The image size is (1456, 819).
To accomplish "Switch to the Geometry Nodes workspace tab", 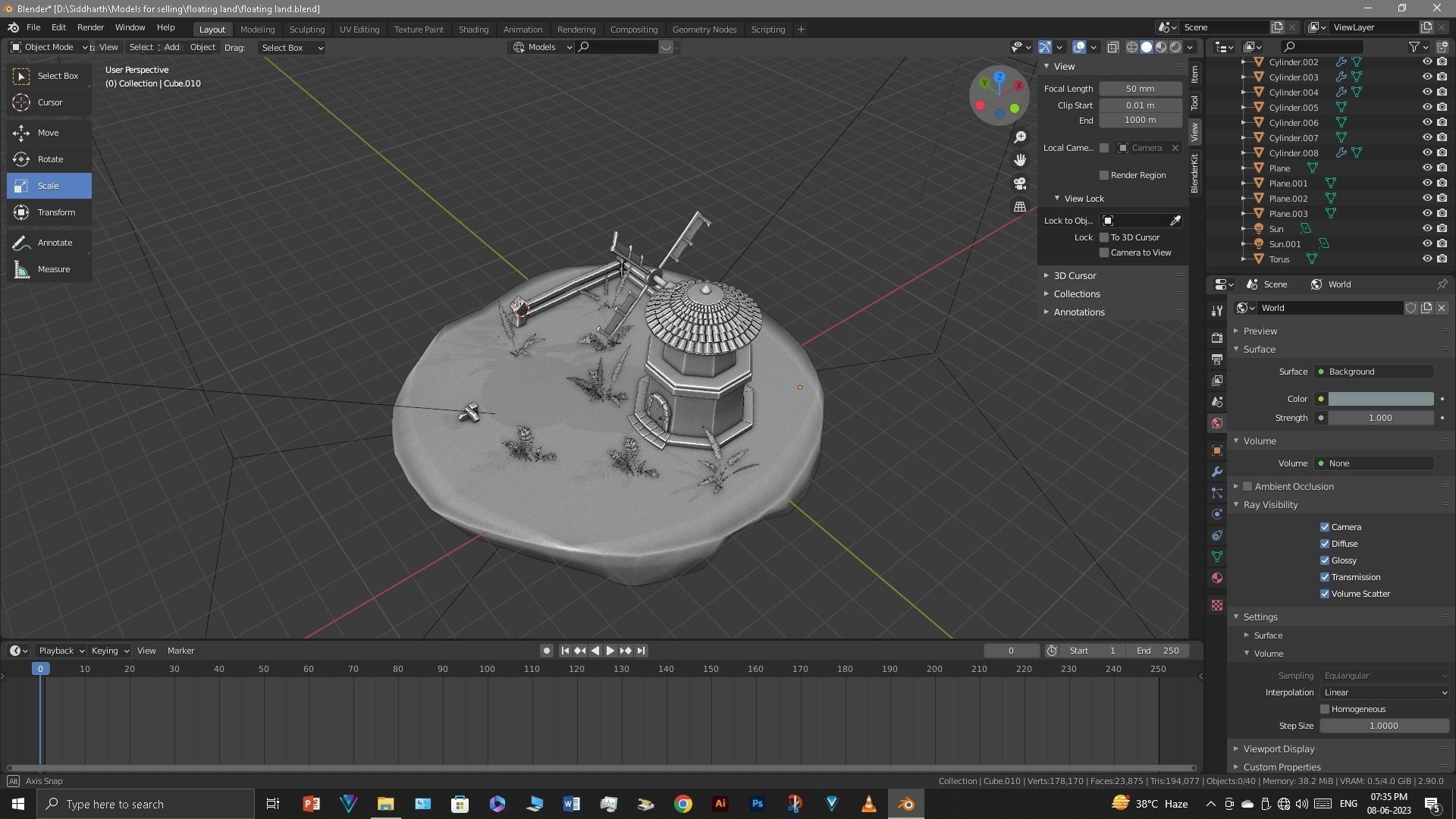I will click(x=704, y=29).
